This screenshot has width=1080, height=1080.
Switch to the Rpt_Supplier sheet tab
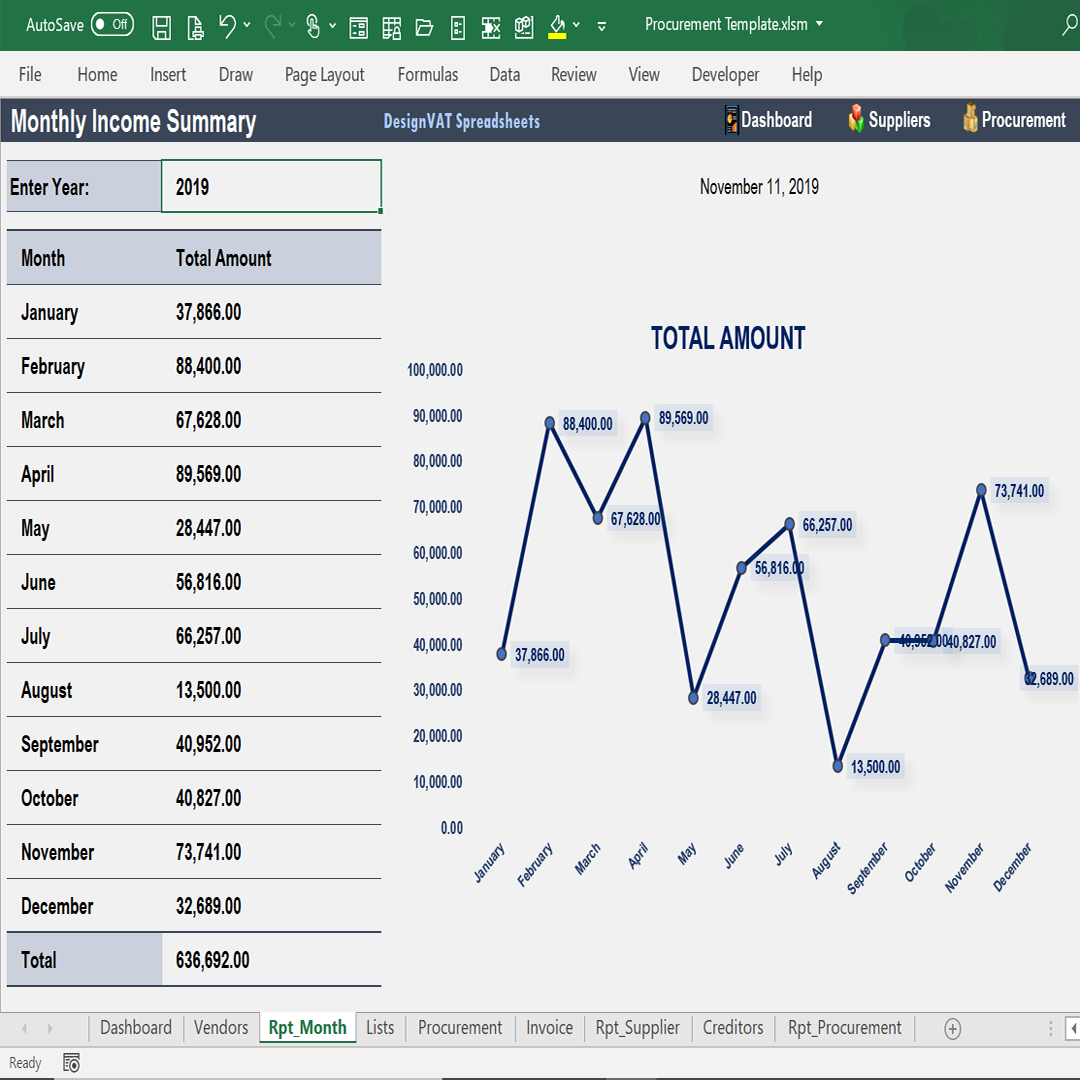(x=637, y=1027)
